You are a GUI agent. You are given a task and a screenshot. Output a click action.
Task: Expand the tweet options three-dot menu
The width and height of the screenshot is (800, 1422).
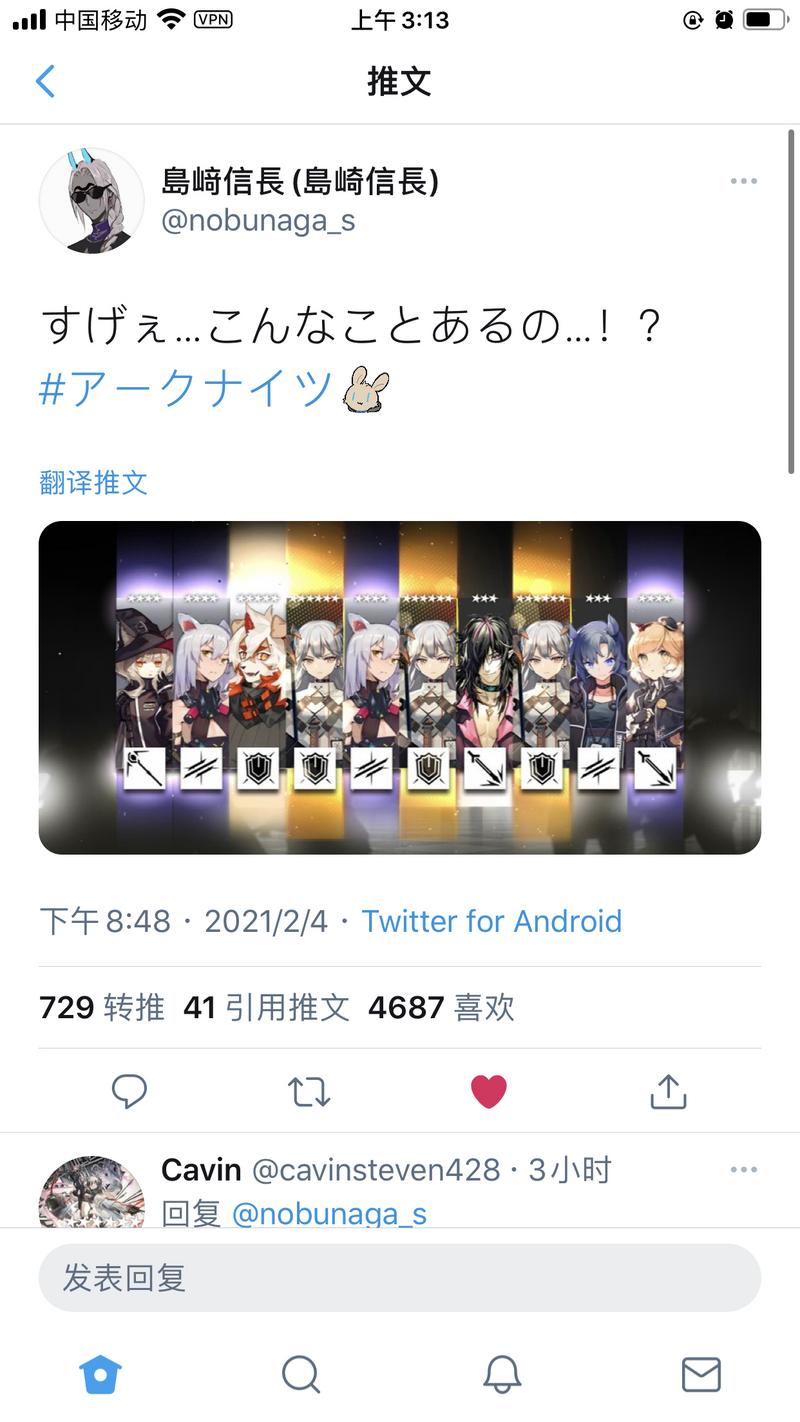click(x=744, y=181)
